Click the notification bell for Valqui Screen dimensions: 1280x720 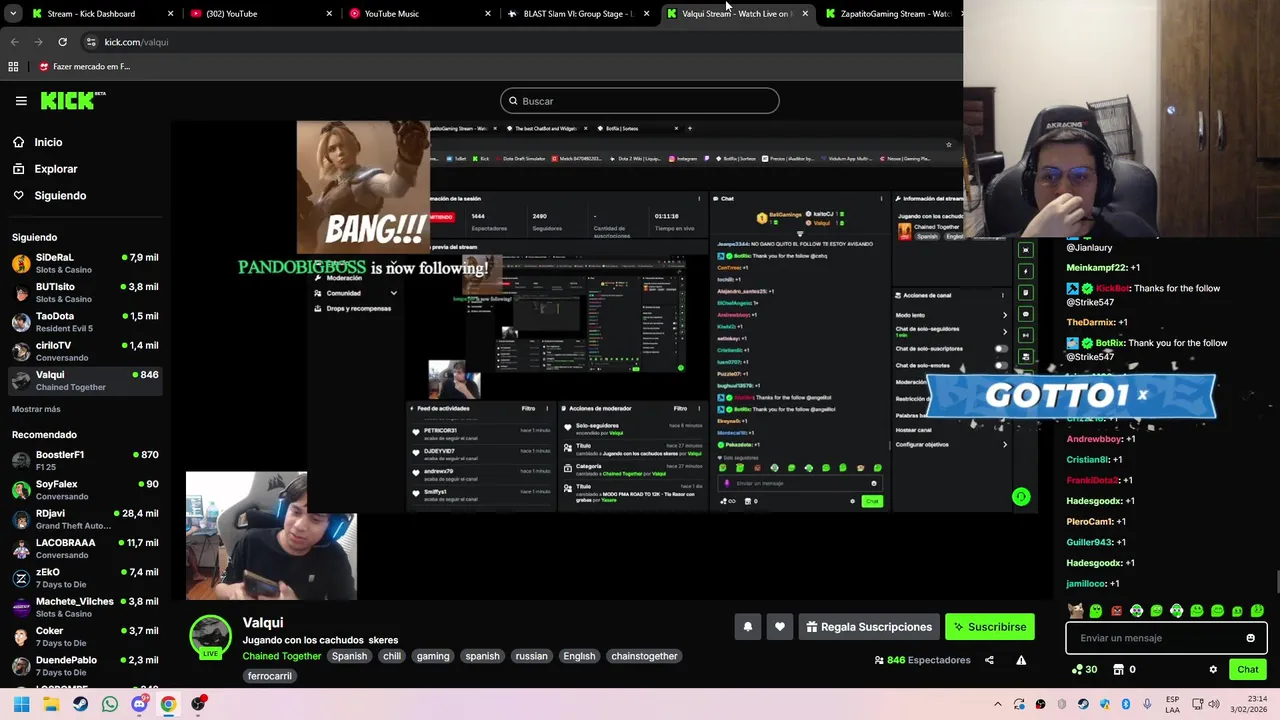[x=747, y=627]
